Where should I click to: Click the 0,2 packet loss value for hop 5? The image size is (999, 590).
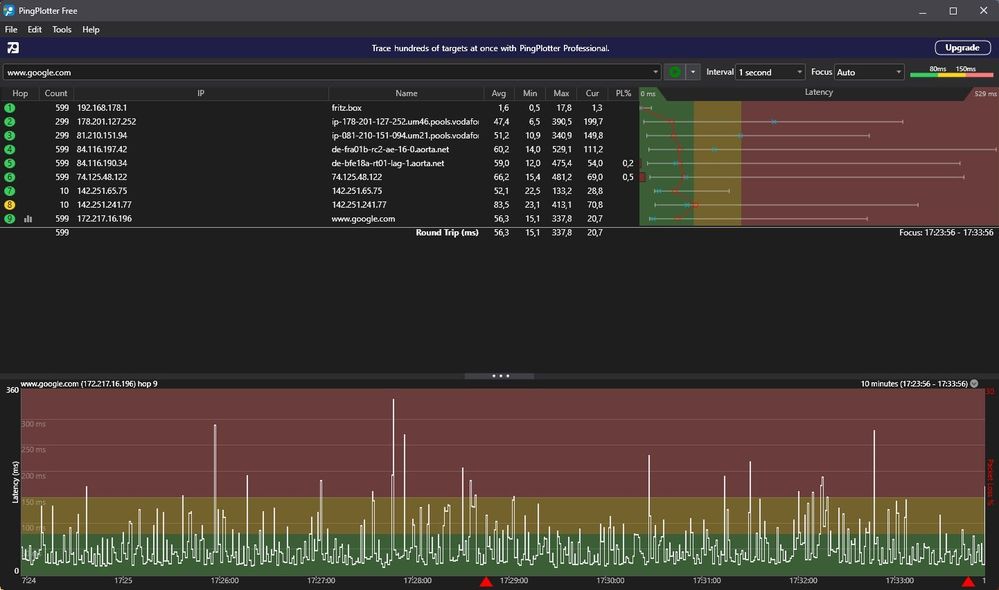628,163
